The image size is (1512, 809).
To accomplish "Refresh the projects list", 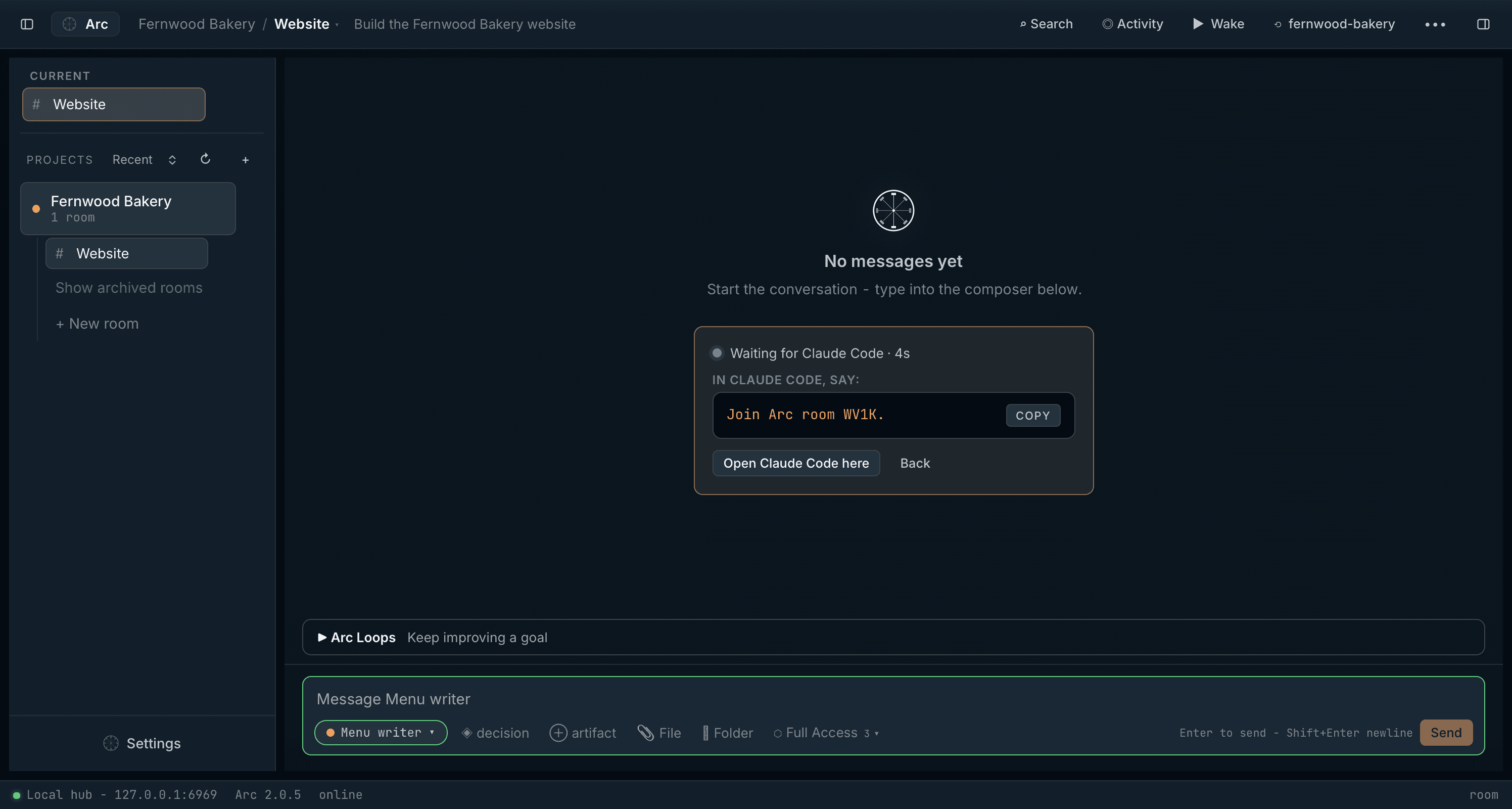I will coord(206,159).
